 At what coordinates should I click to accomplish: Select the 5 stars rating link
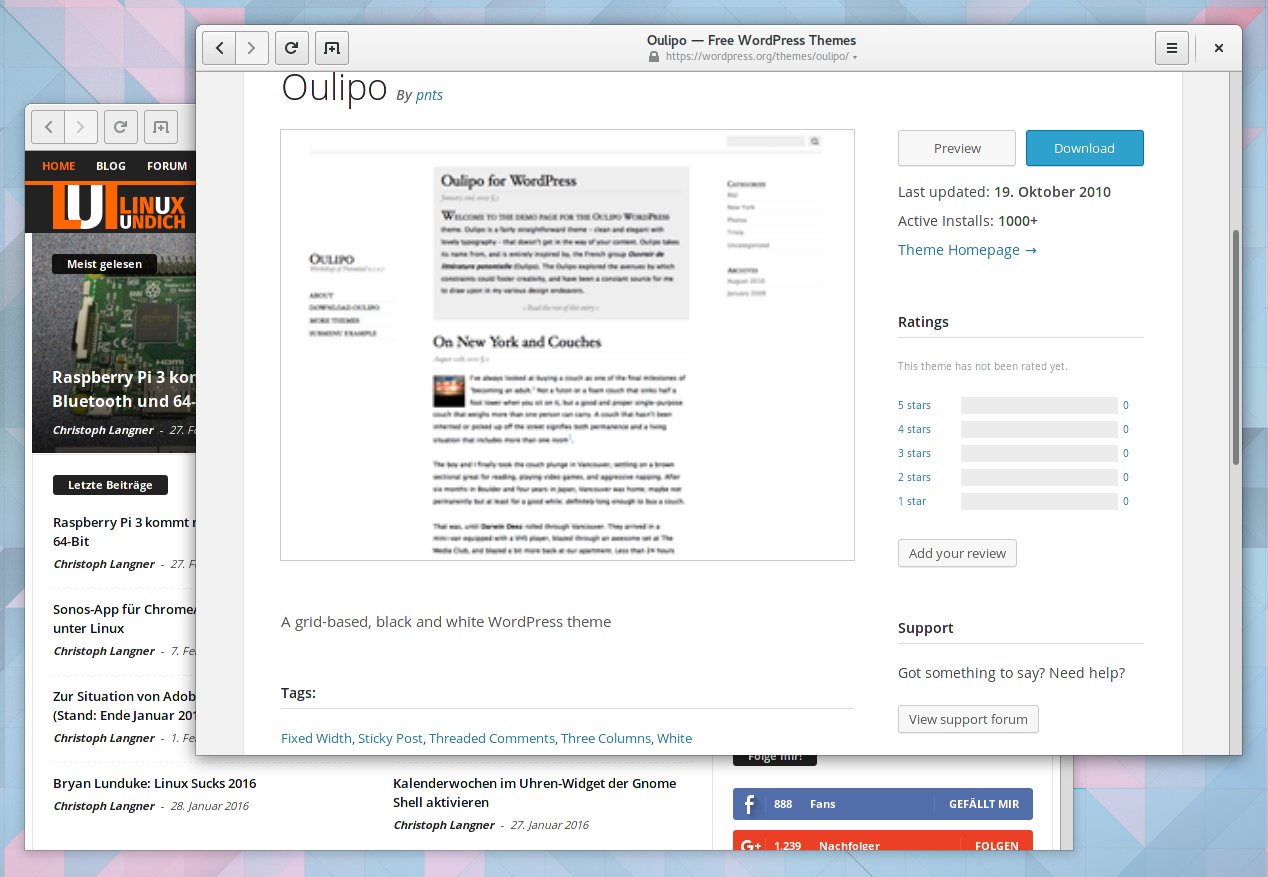pyautogui.click(x=914, y=405)
